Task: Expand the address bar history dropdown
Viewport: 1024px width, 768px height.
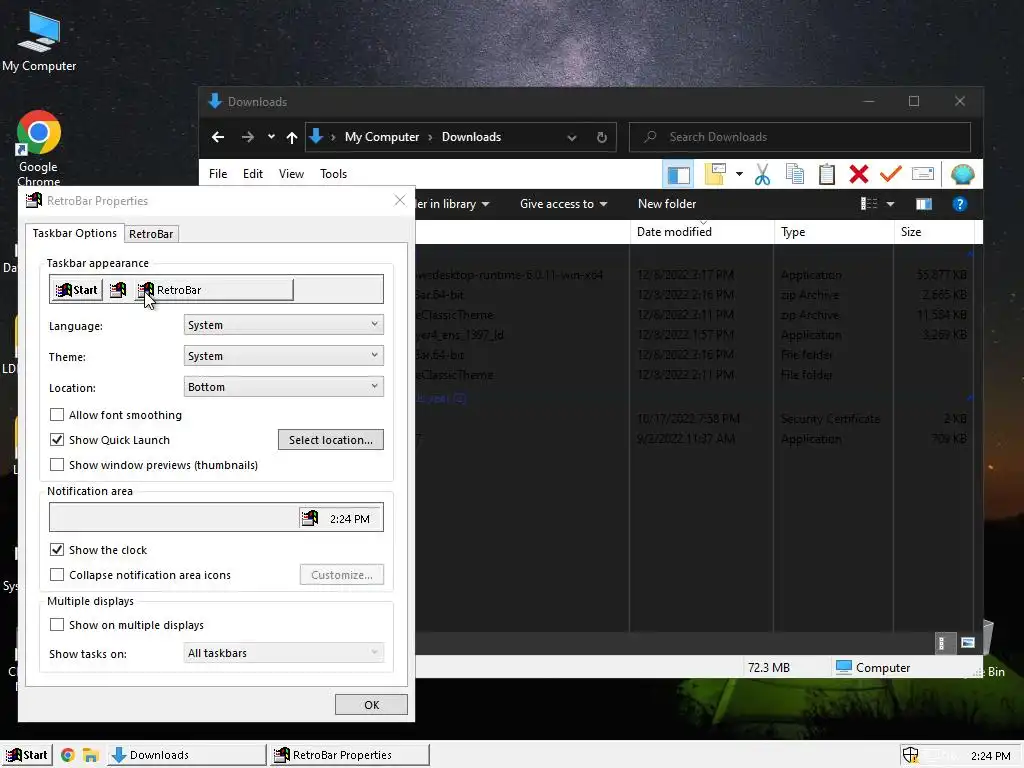Action: click(x=571, y=138)
